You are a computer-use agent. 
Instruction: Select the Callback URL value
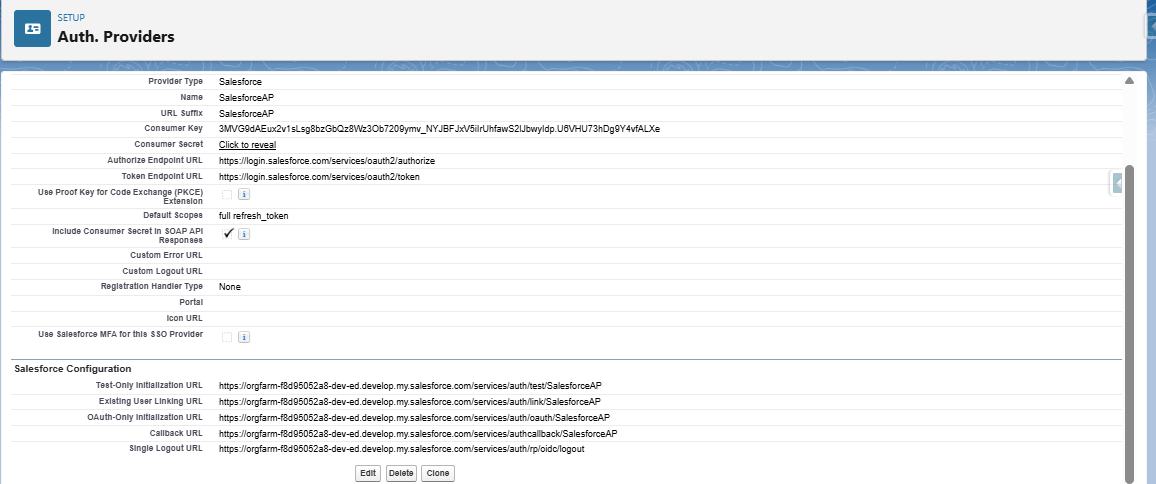click(418, 434)
